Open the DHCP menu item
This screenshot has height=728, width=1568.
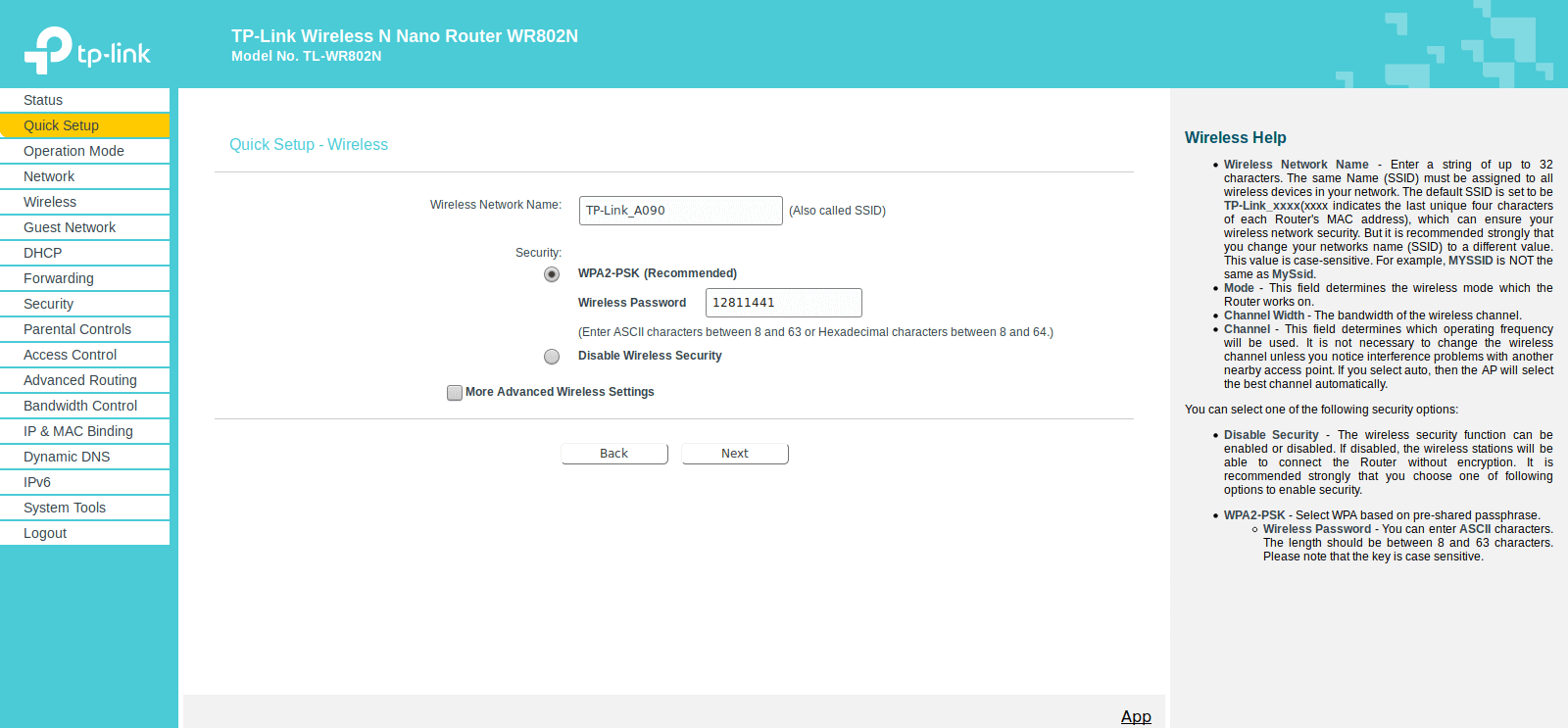click(x=84, y=253)
